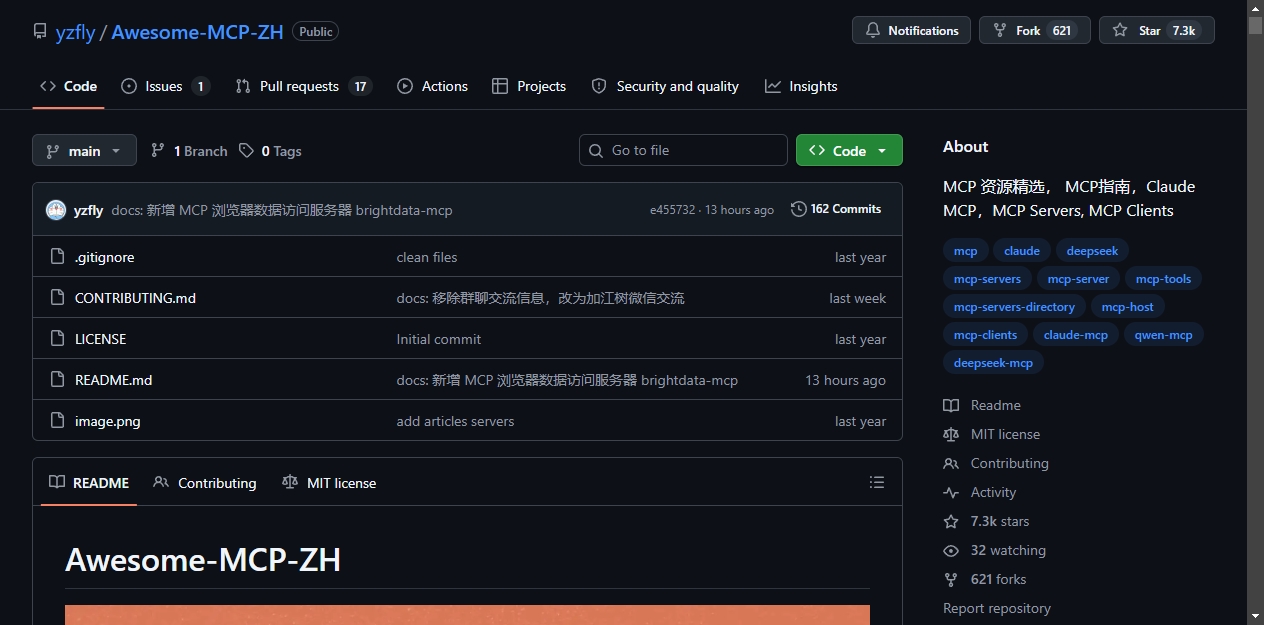The height and width of the screenshot is (625, 1264).
Task: Click the fork icon in Fork button
Action: [x=1000, y=31]
